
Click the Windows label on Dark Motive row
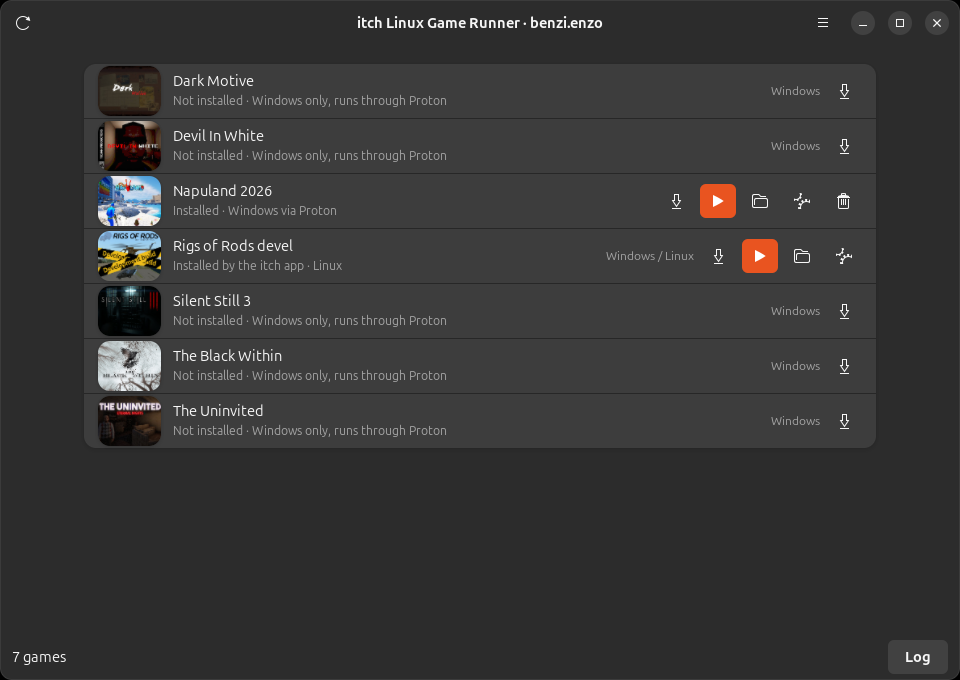coord(795,91)
